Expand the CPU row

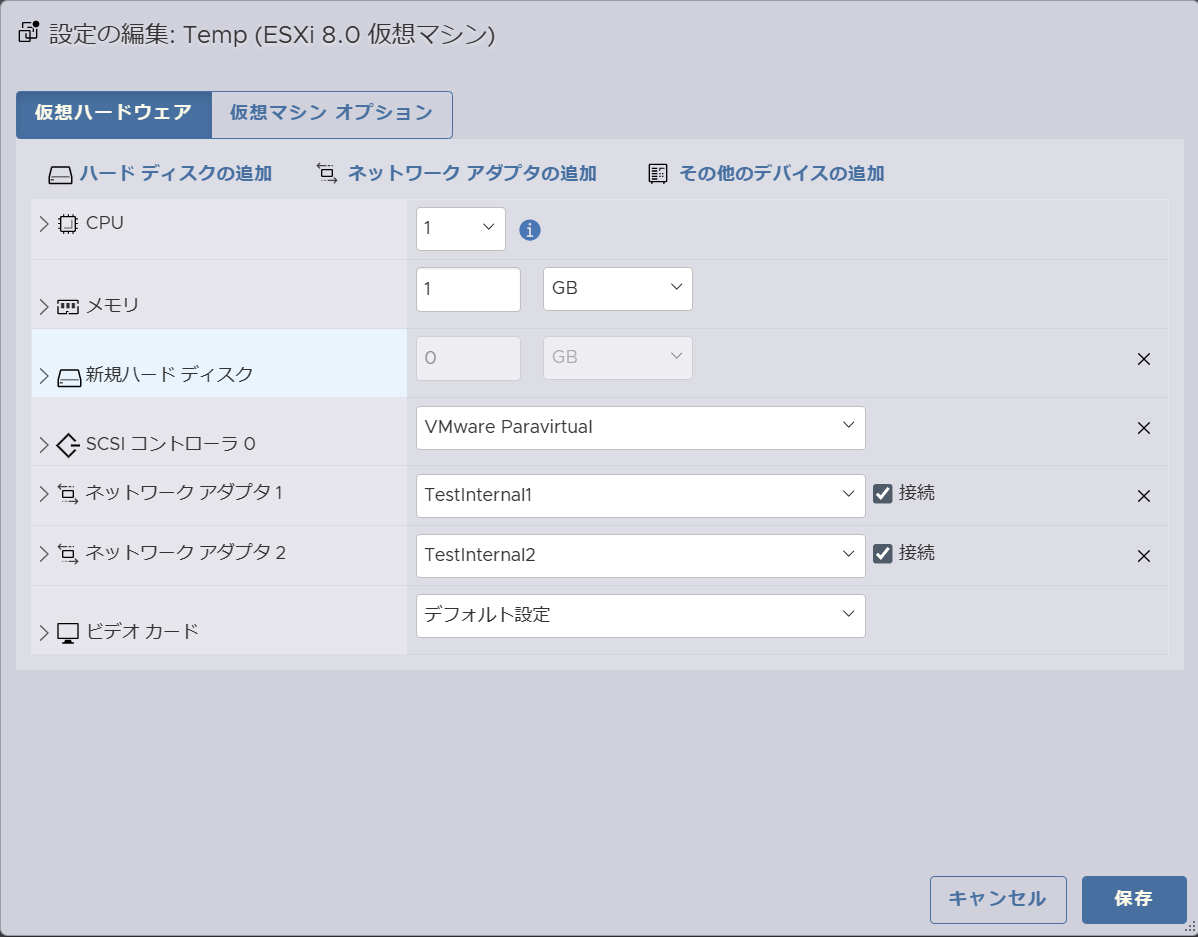(44, 224)
